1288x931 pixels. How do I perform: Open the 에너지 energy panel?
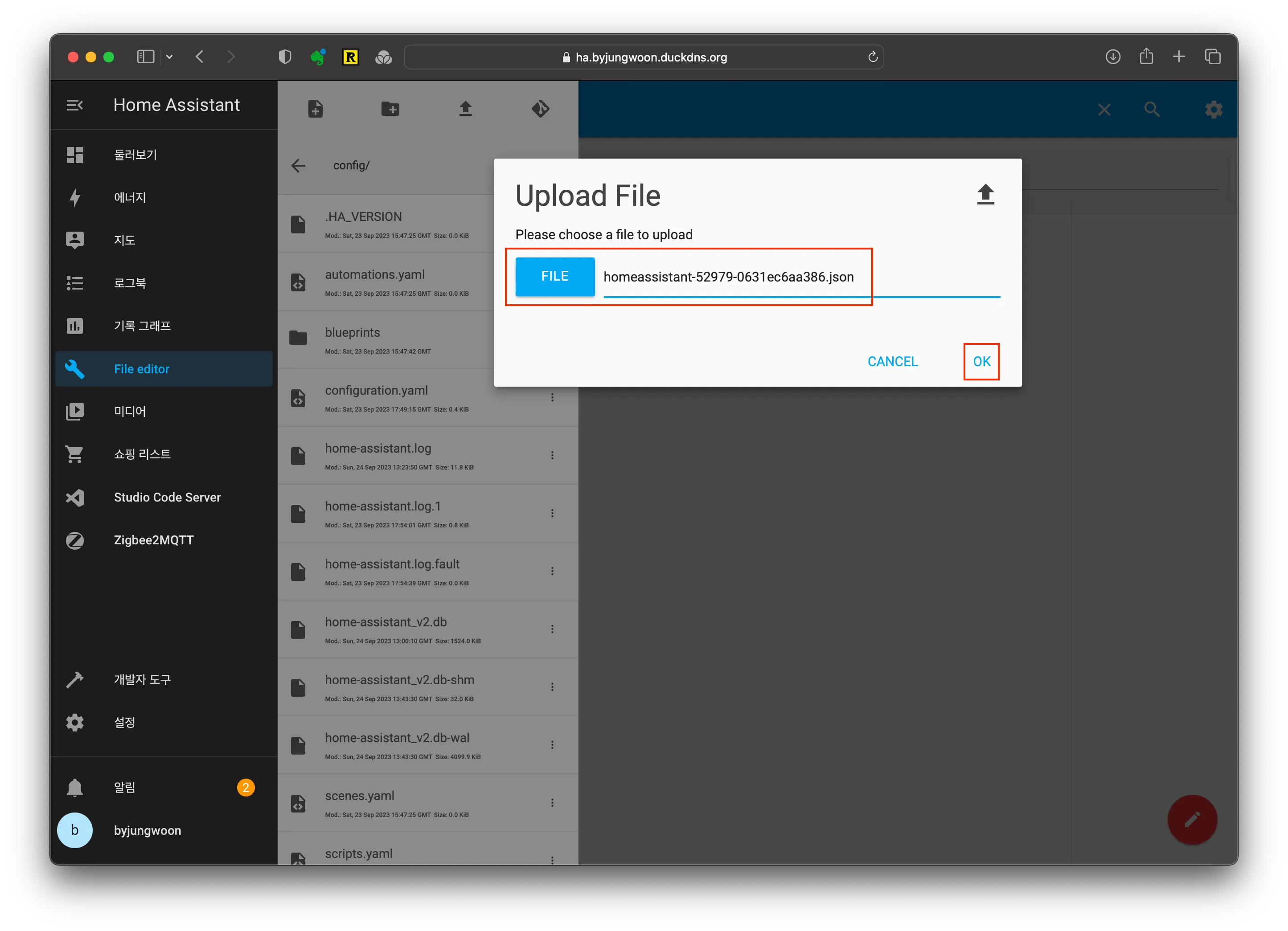pos(164,197)
